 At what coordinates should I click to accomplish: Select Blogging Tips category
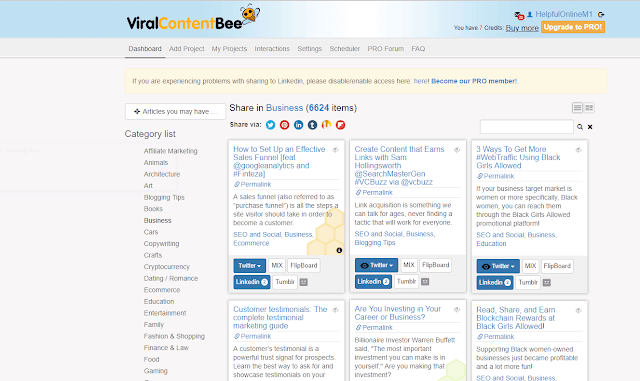point(164,197)
